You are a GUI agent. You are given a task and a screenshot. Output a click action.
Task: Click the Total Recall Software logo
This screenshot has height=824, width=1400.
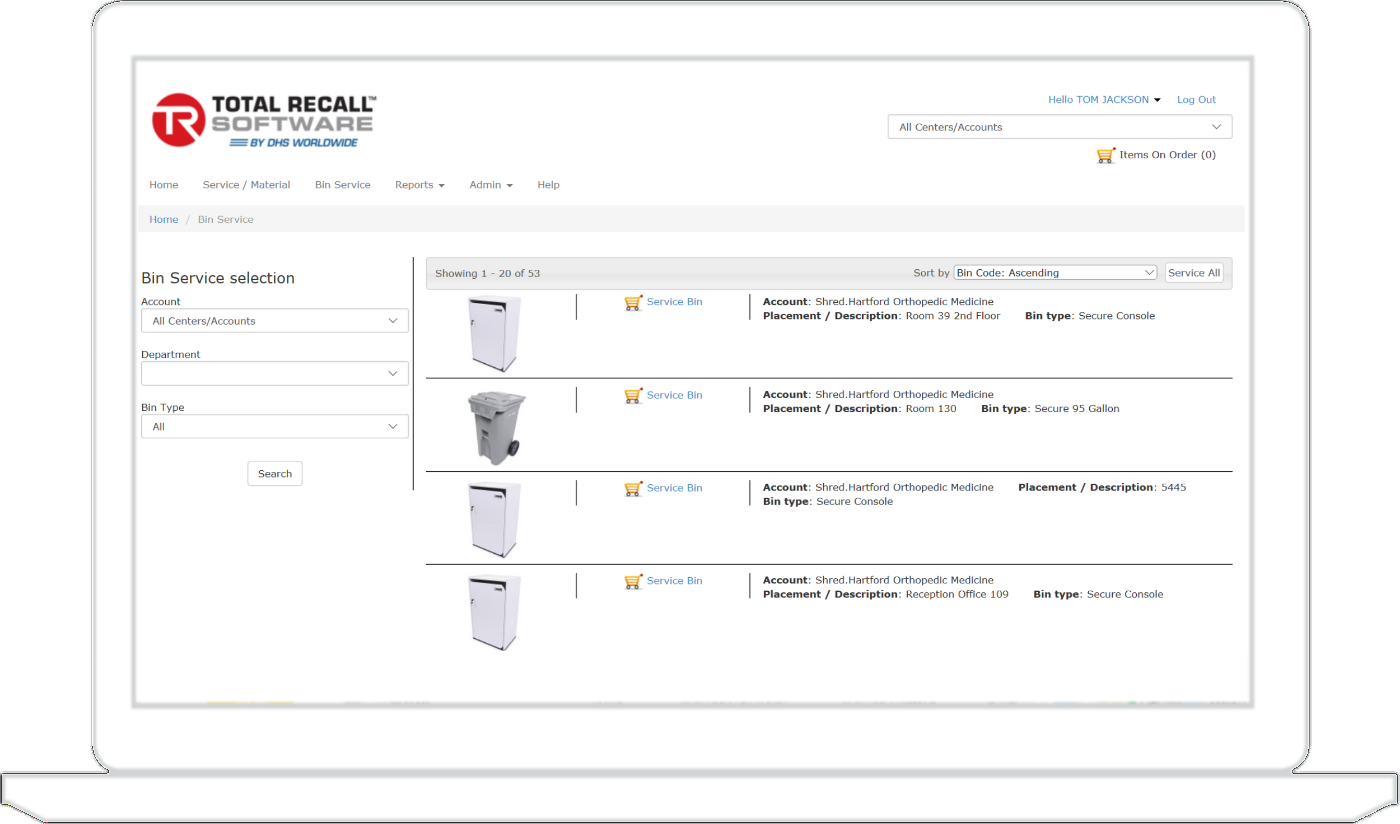pyautogui.click(x=264, y=120)
